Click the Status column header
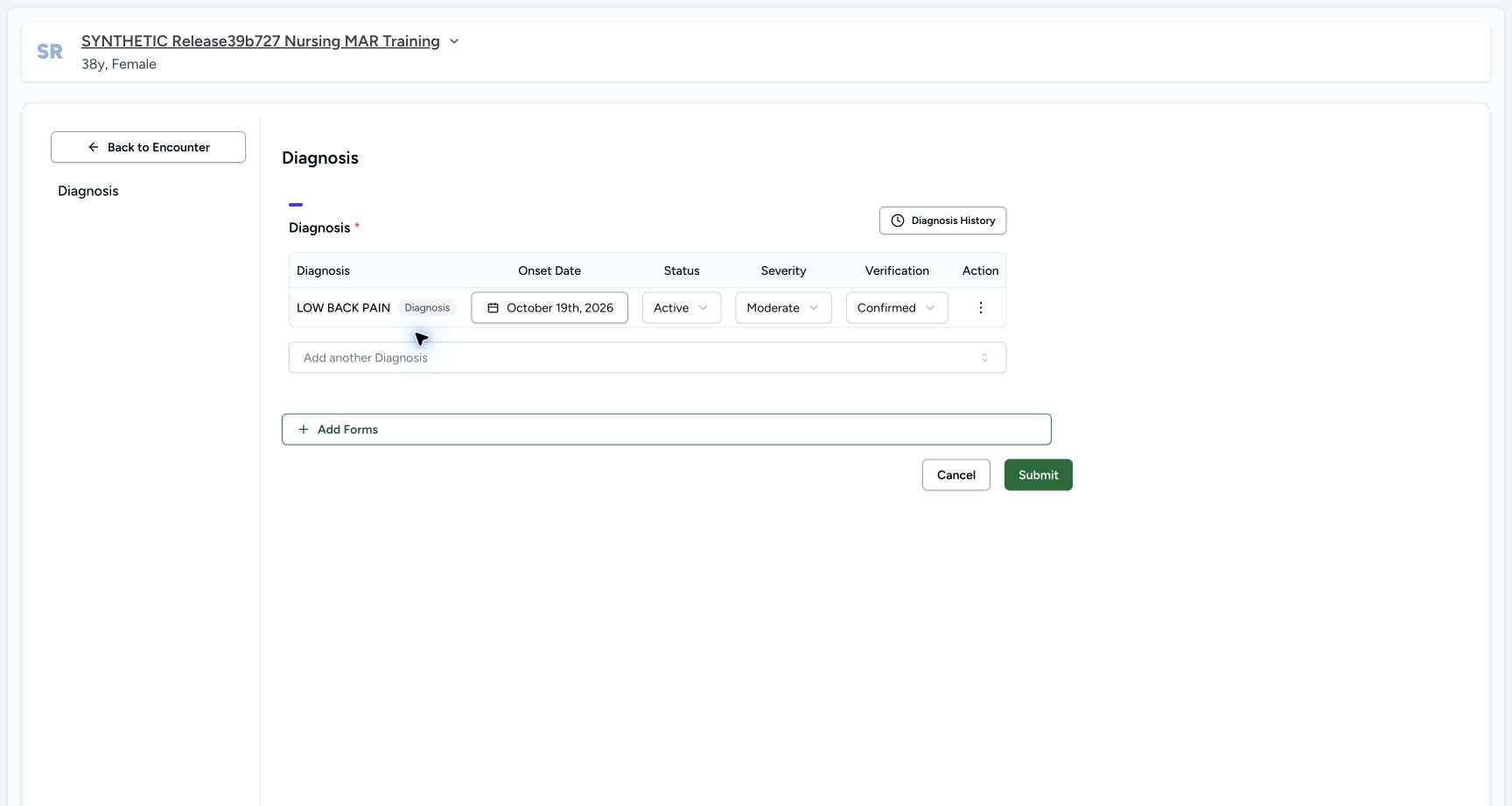 [682, 271]
